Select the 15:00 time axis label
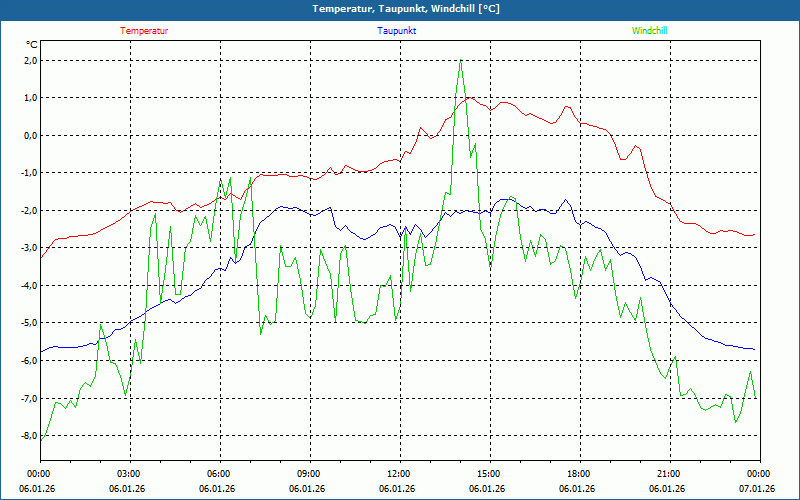The image size is (800, 500). tap(489, 474)
